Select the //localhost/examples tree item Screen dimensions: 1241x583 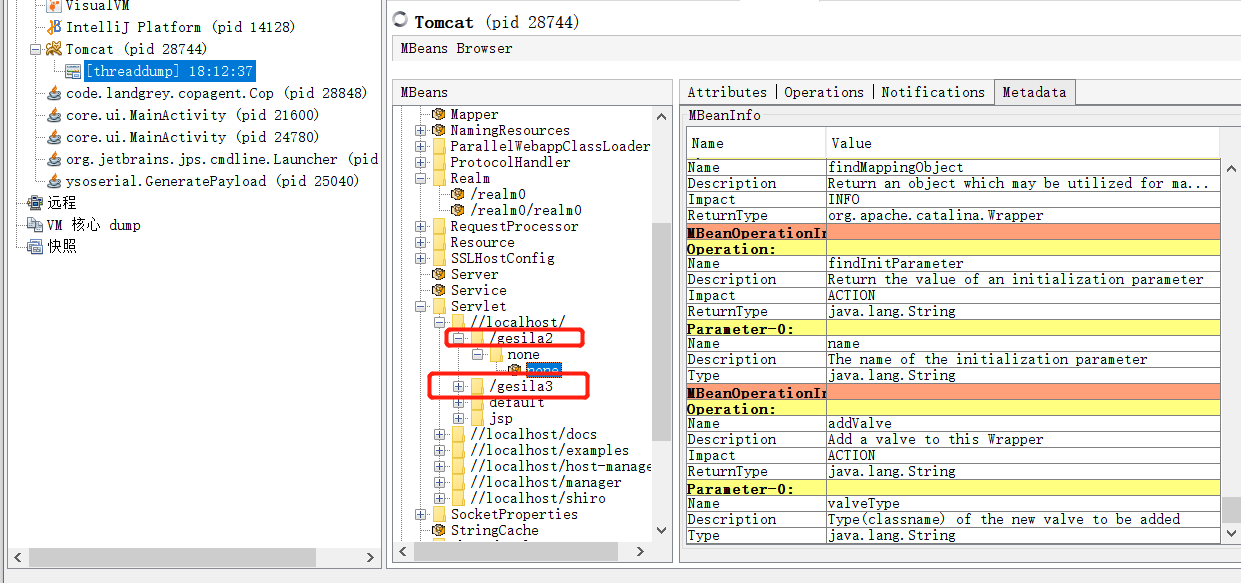549,450
